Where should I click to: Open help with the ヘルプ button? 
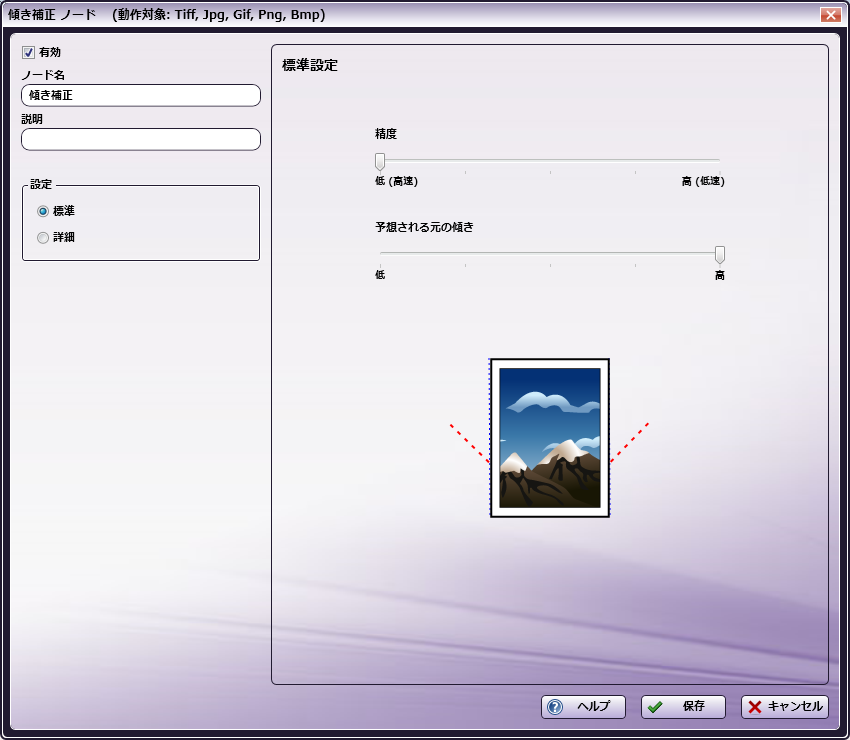(583, 707)
